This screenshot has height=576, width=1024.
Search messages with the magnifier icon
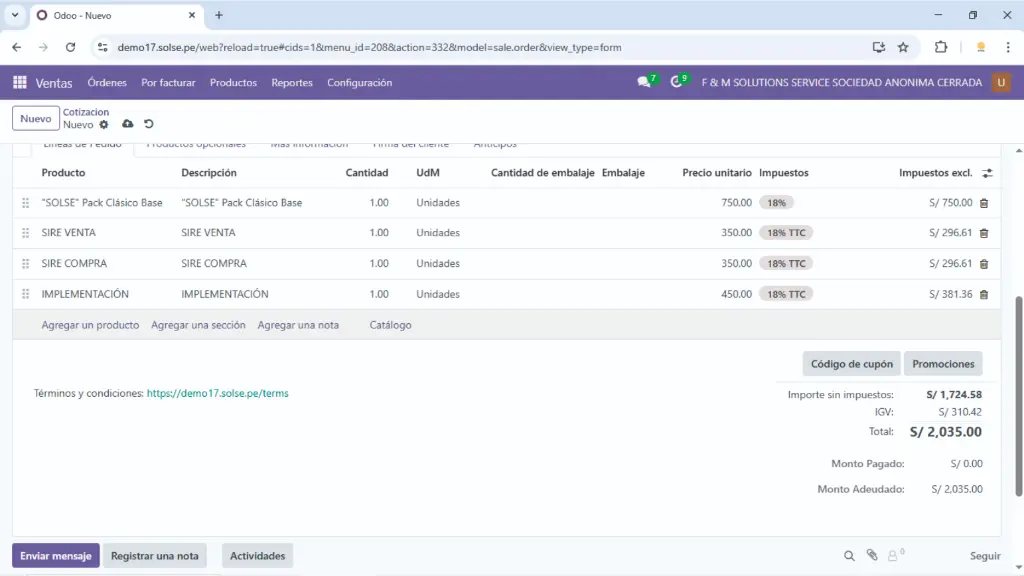click(x=849, y=556)
